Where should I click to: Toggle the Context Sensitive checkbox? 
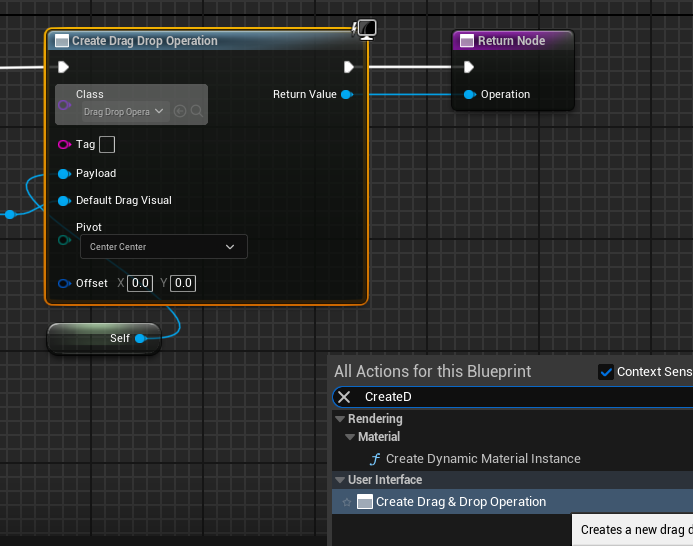click(x=605, y=372)
